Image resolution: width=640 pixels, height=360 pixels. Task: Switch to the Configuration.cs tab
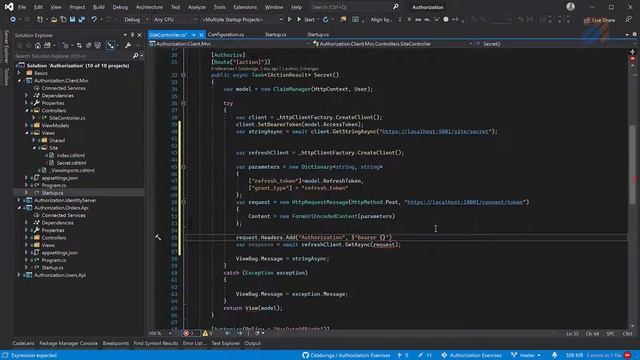226,35
